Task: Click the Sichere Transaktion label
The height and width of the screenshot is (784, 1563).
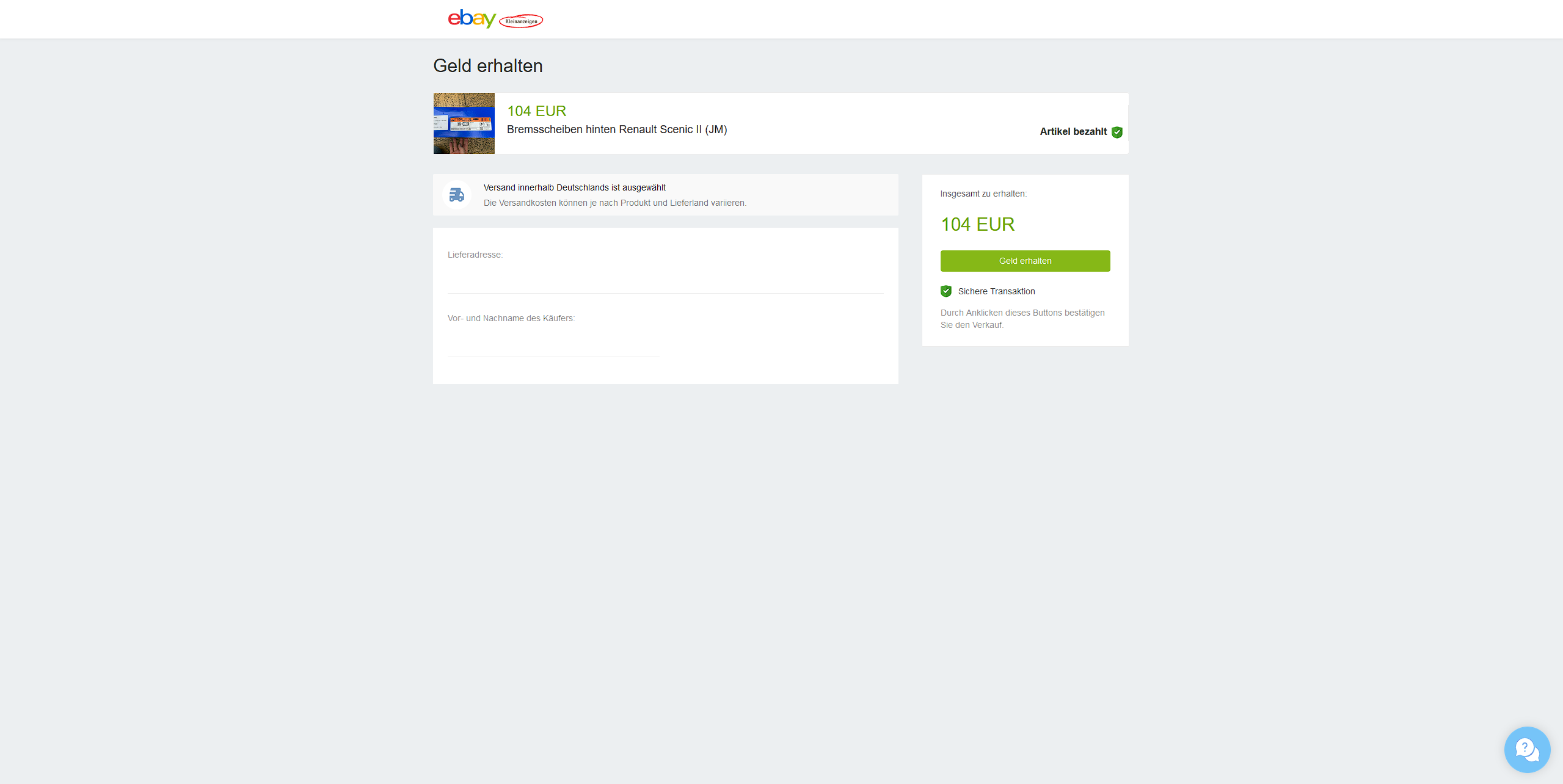Action: (997, 291)
